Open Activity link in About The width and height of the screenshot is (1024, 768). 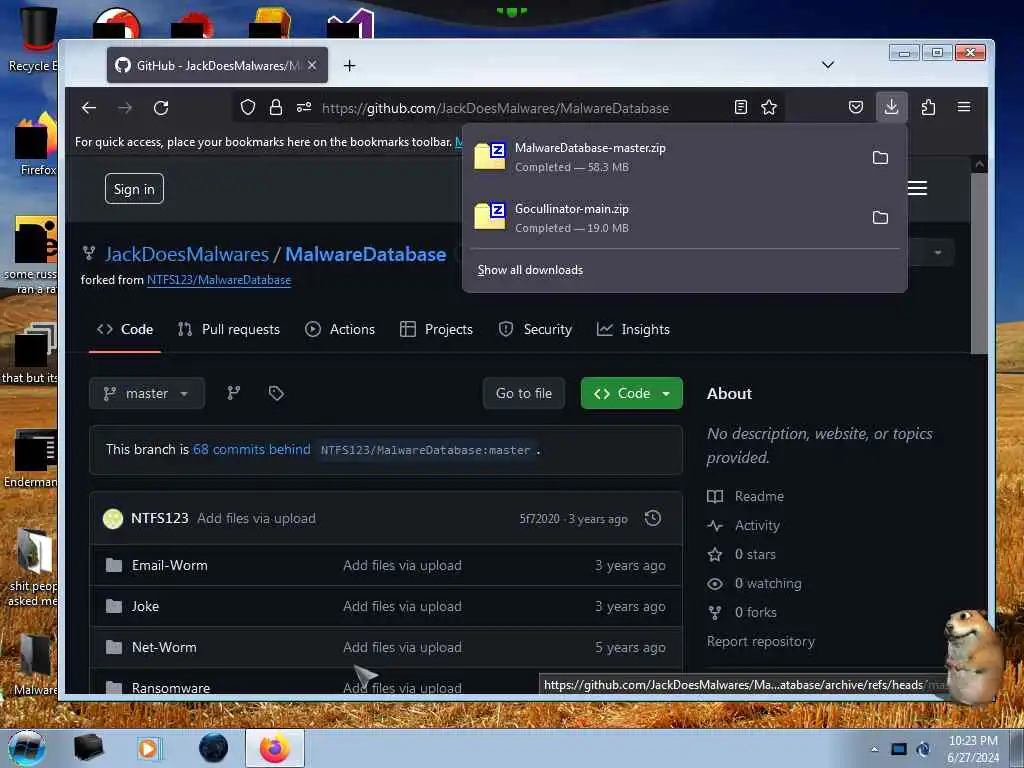pyautogui.click(x=743, y=525)
